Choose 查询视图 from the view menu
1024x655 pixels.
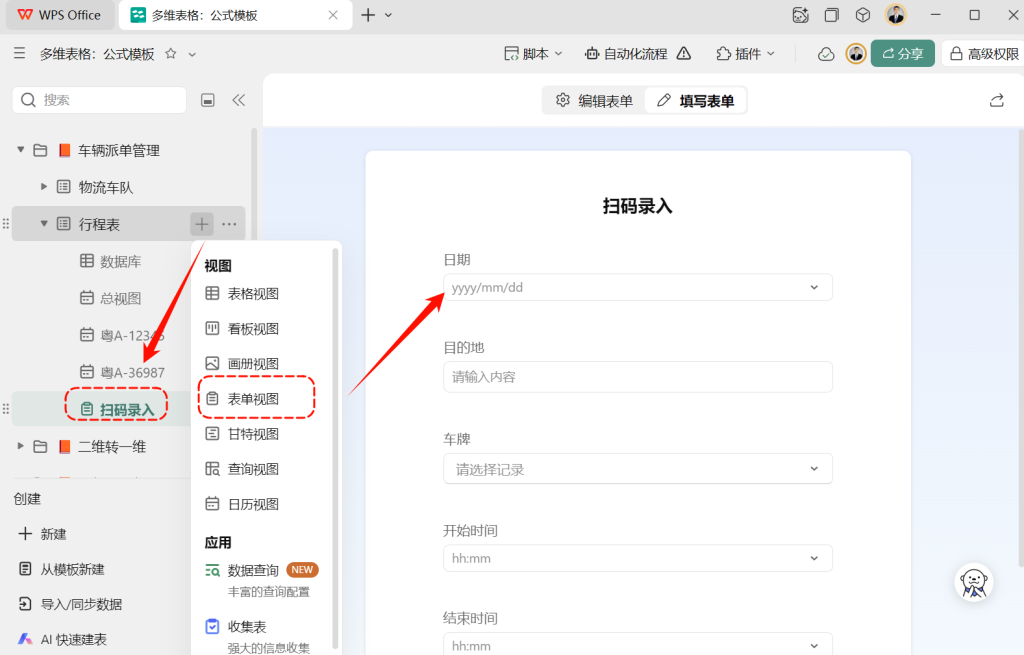tap(242, 469)
